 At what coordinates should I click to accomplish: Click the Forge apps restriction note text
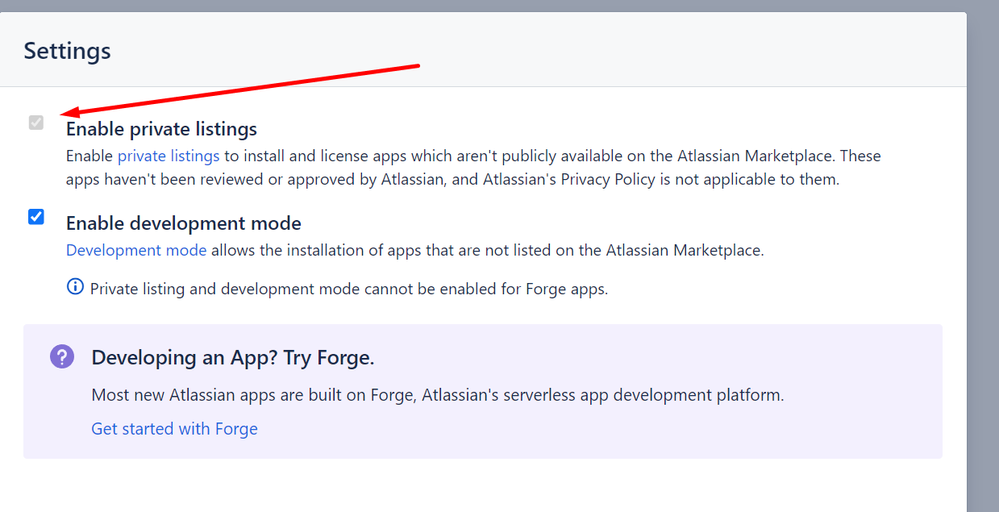349,289
